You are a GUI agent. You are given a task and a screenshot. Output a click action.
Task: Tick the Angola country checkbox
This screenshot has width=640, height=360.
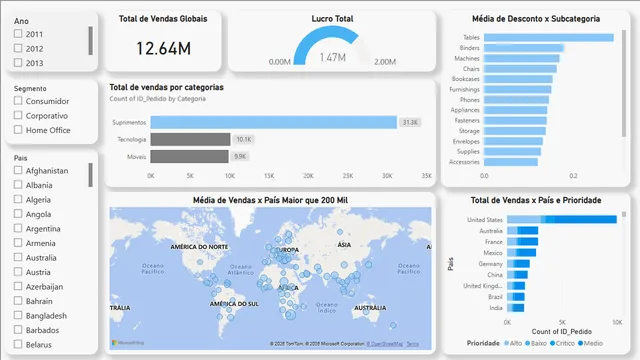[x=18, y=213]
